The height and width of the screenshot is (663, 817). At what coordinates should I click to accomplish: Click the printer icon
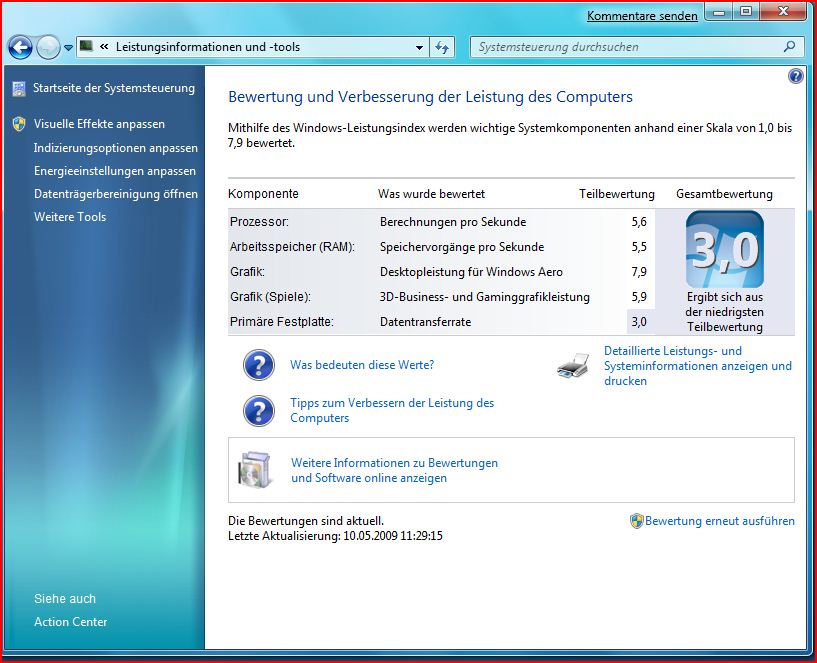tap(573, 365)
